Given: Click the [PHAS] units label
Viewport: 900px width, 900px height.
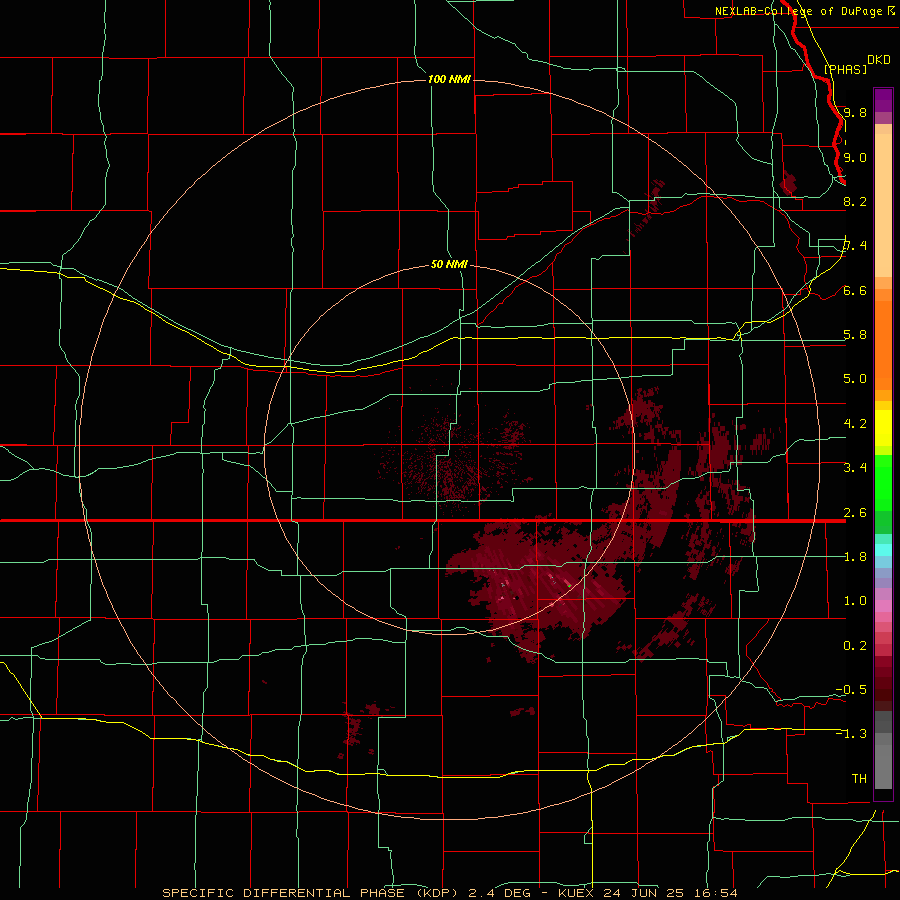Looking at the screenshot, I should [x=845, y=69].
